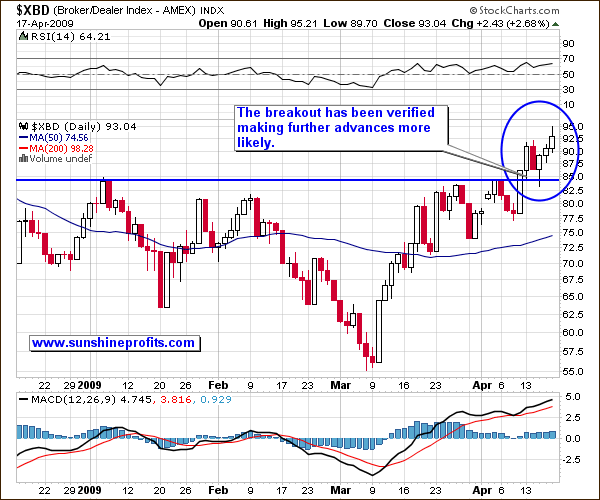
Task: Click Feb on the price chart date axis
Action: pyautogui.click(x=218, y=385)
